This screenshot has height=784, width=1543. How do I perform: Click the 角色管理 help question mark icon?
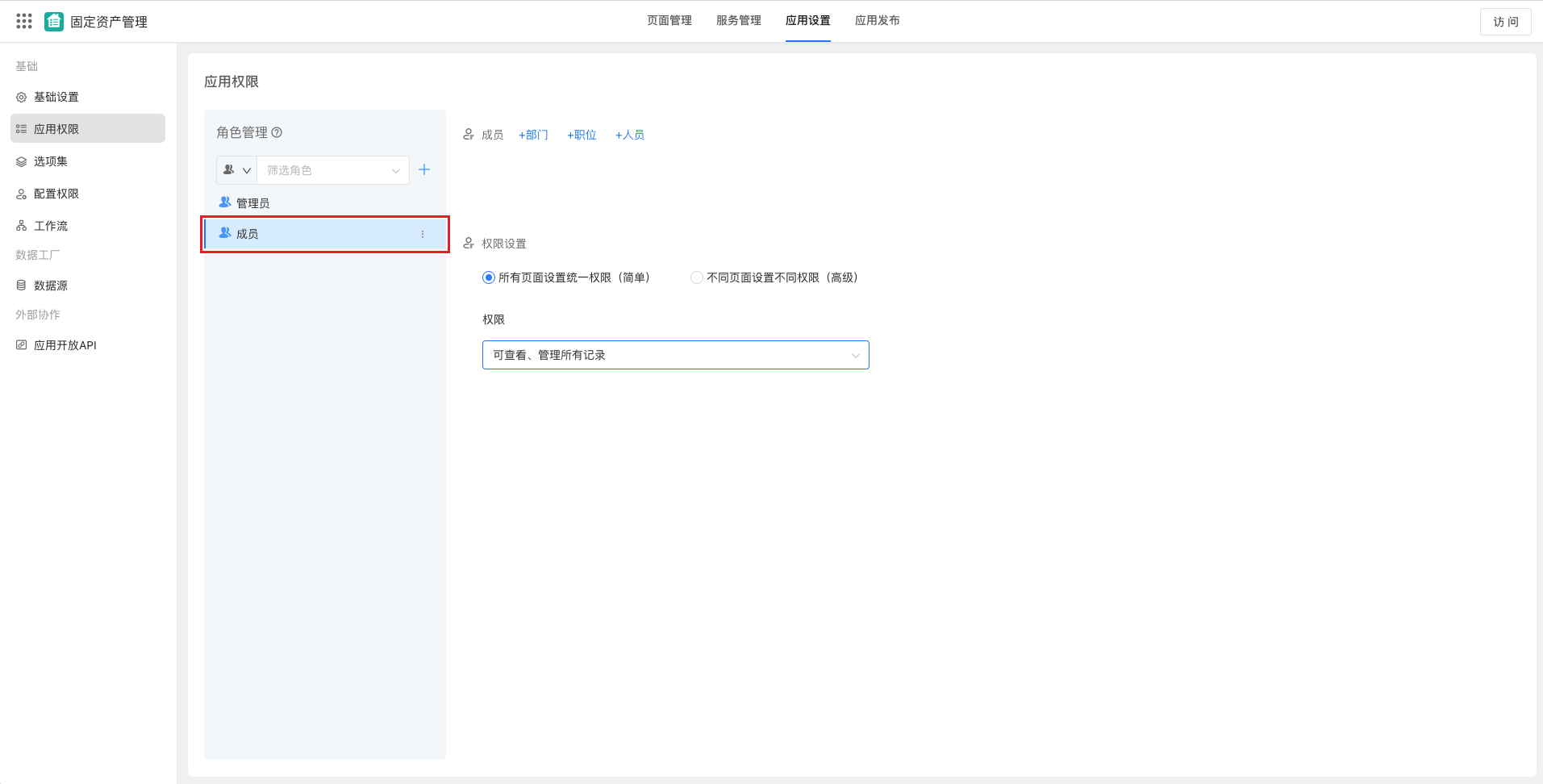277,131
